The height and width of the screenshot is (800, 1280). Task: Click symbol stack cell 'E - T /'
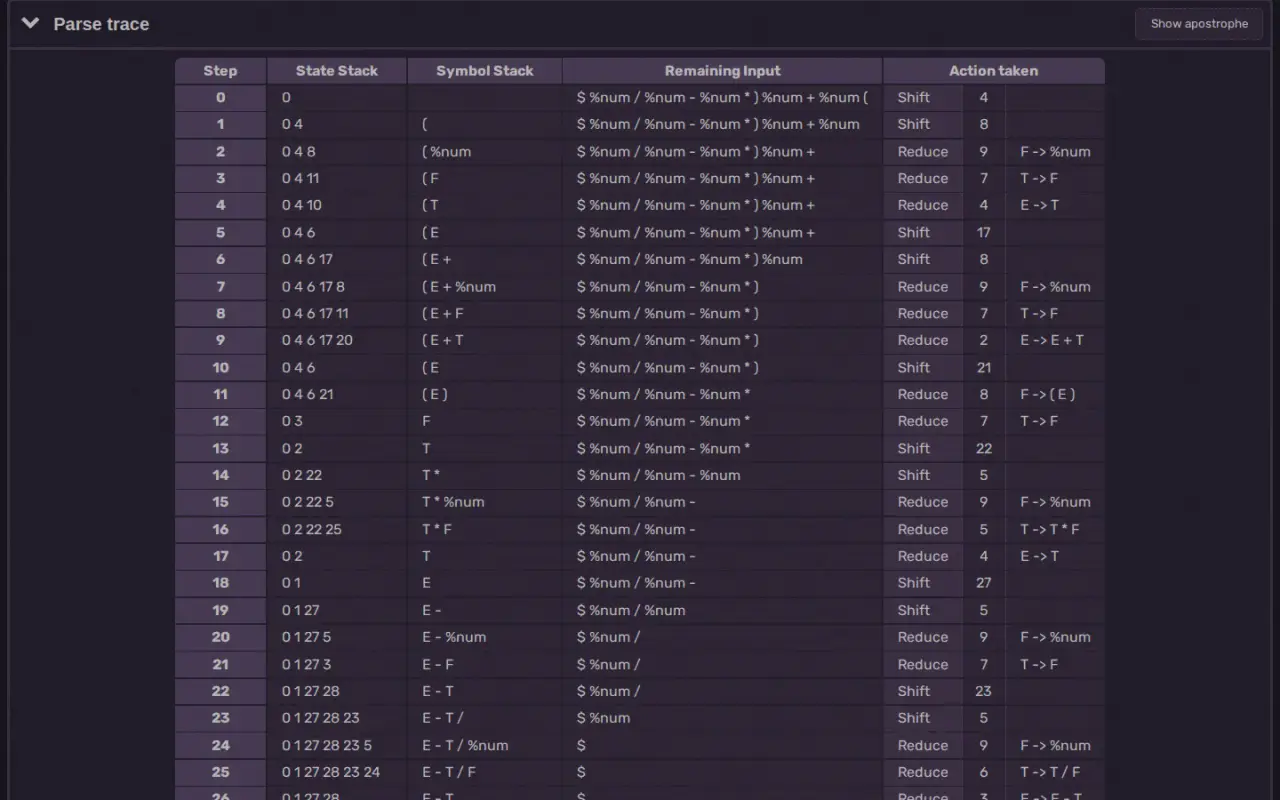pos(485,718)
